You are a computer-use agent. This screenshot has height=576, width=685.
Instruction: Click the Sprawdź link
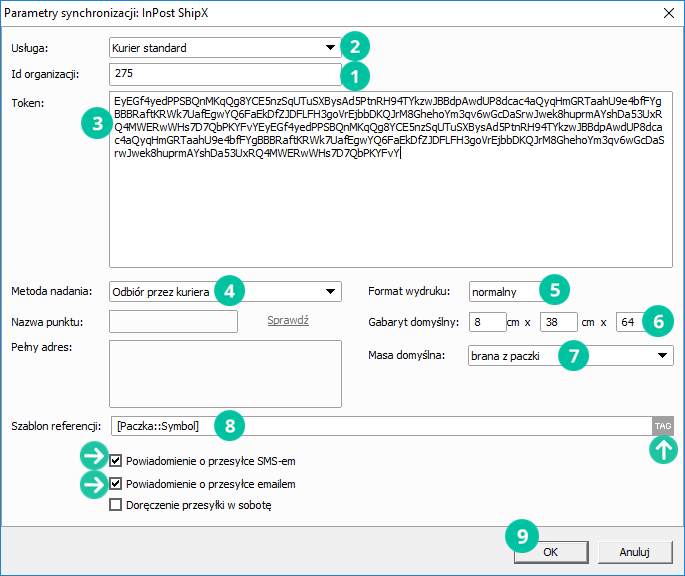tap(288, 320)
